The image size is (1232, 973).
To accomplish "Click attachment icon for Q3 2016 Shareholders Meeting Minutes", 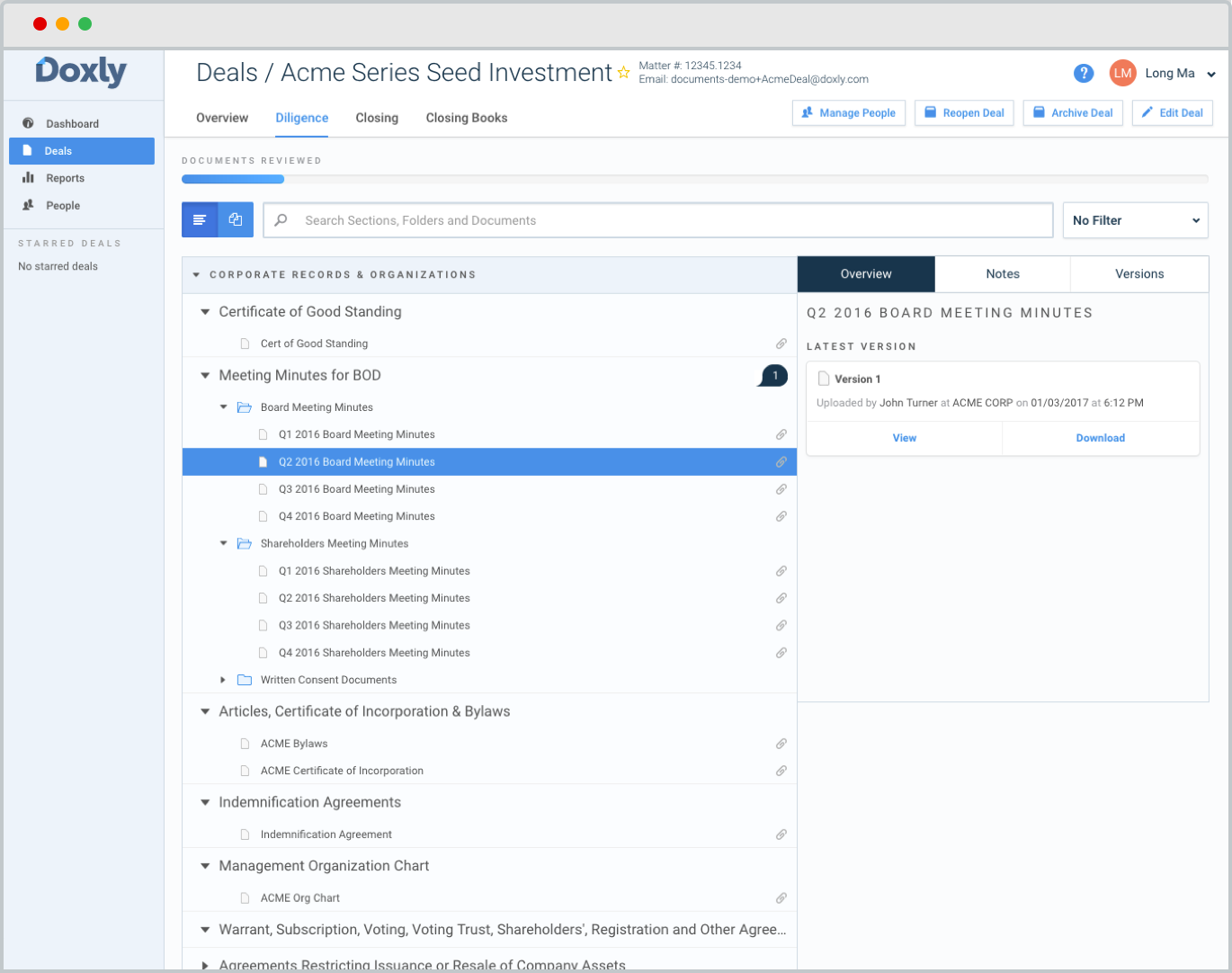I will (781, 625).
